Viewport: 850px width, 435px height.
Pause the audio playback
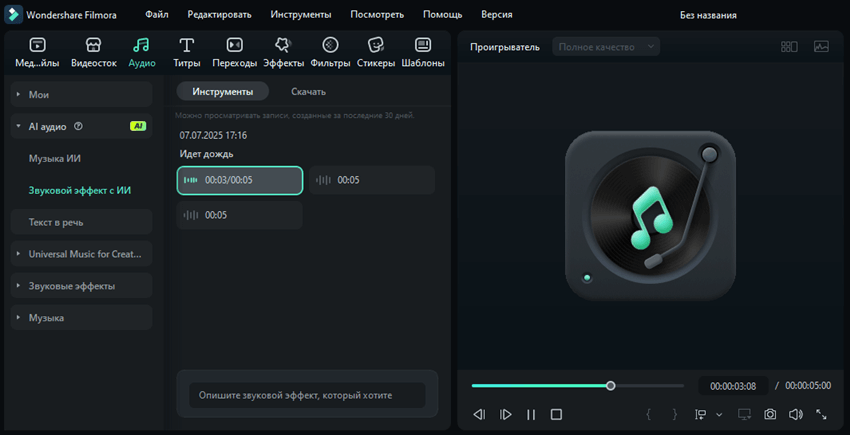(x=531, y=415)
